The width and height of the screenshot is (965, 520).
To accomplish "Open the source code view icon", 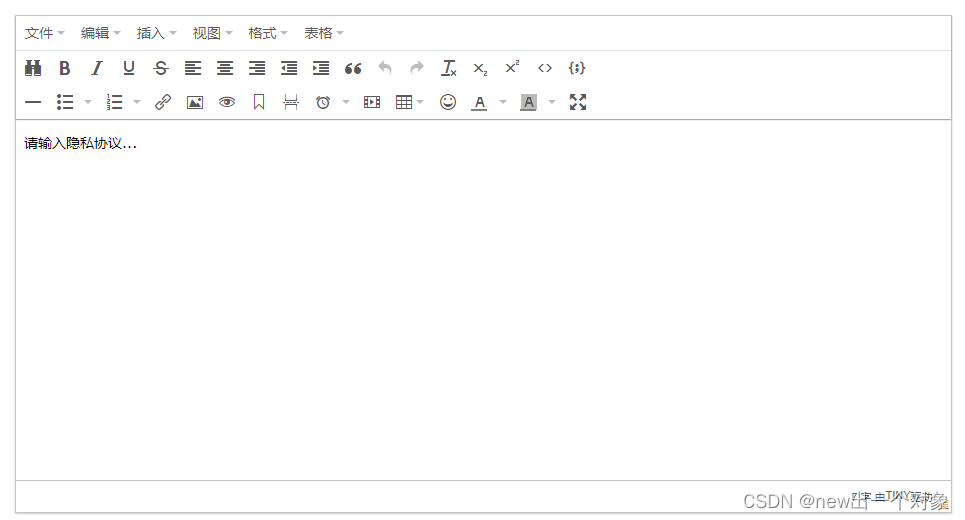I will (x=545, y=68).
